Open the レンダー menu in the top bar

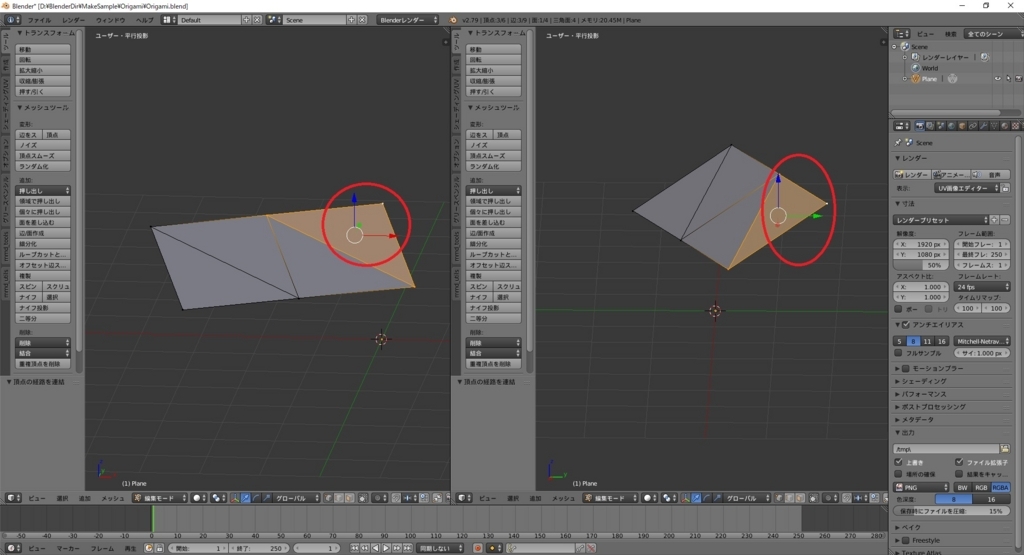(x=73, y=20)
